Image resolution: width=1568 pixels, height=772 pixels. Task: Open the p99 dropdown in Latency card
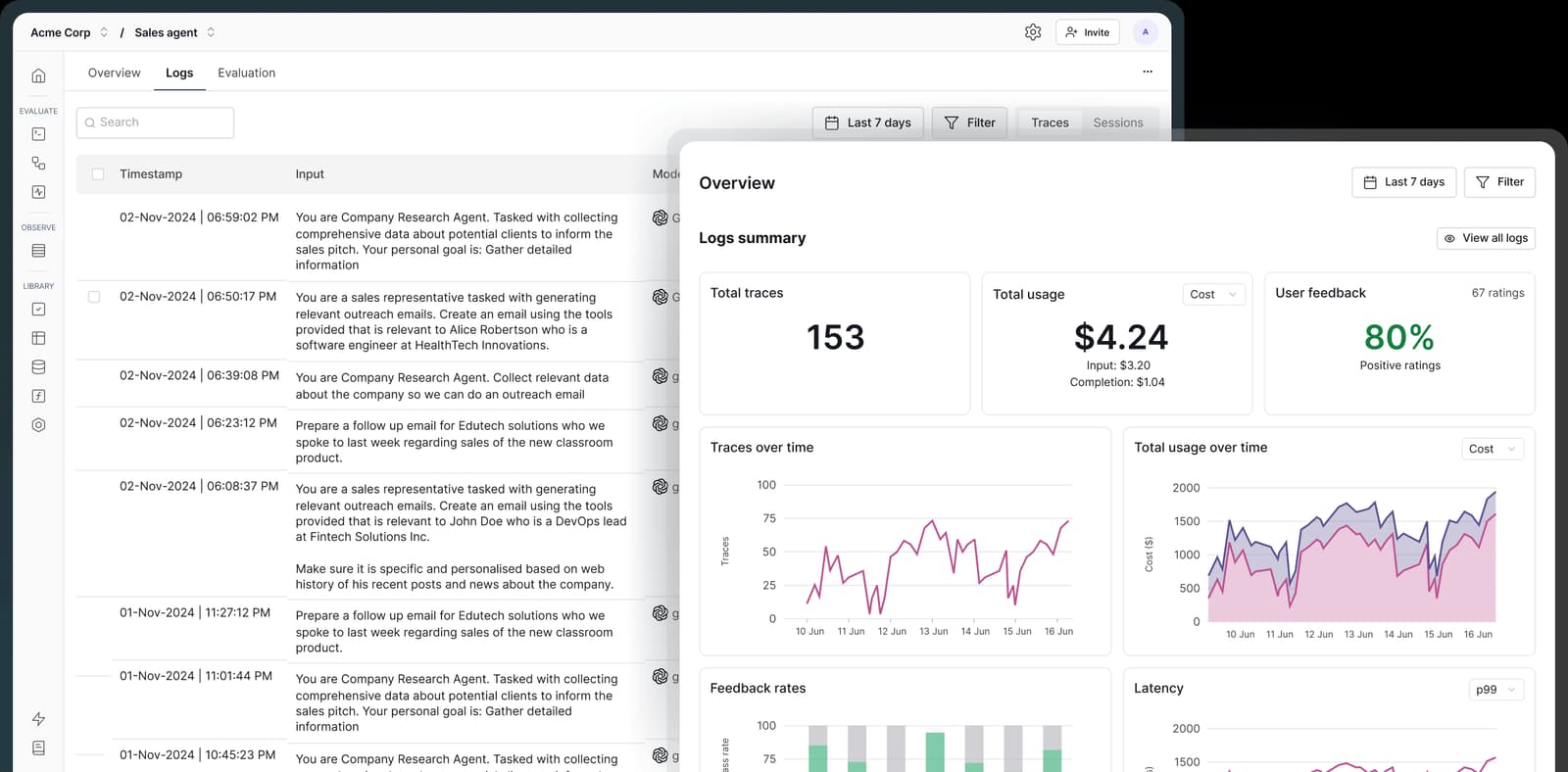[x=1496, y=690]
